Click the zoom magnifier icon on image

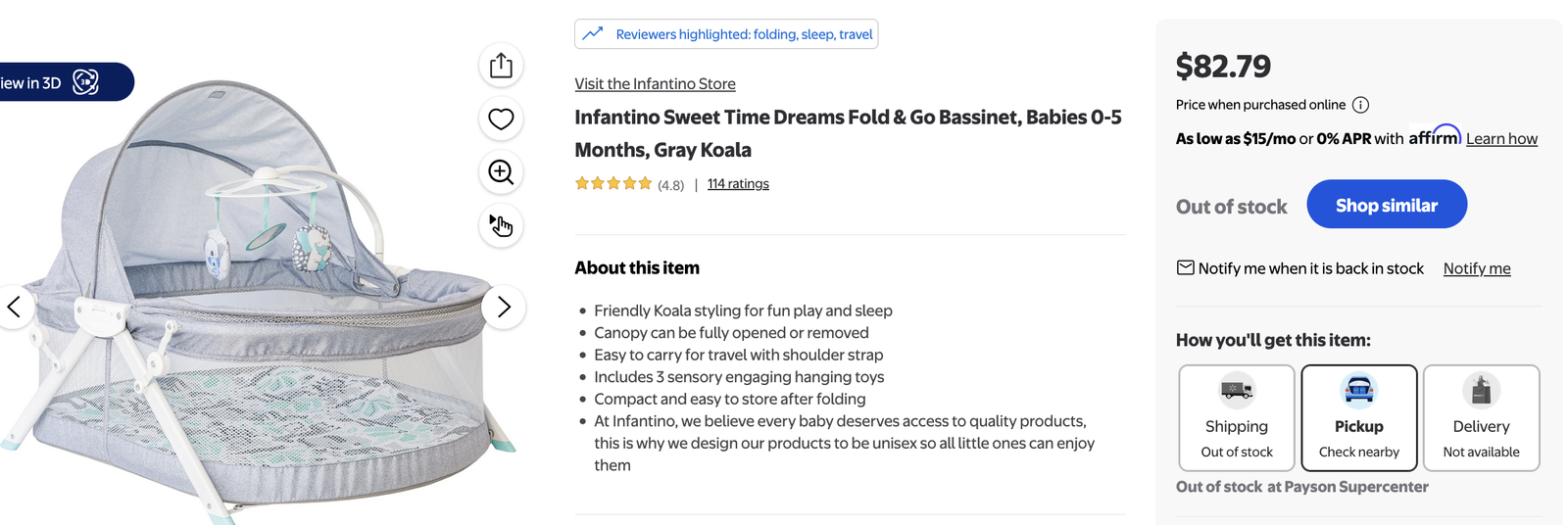point(501,172)
